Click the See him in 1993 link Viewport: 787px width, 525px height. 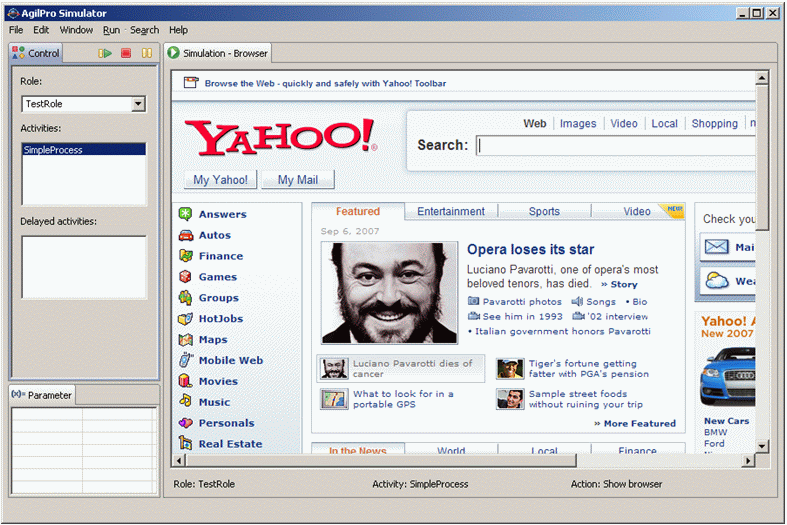[x=522, y=316]
